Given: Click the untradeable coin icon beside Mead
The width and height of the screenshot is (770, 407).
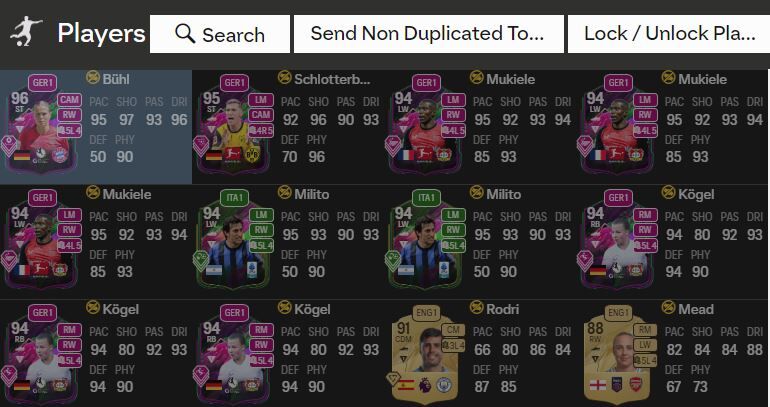Looking at the screenshot, I should click(668, 308).
